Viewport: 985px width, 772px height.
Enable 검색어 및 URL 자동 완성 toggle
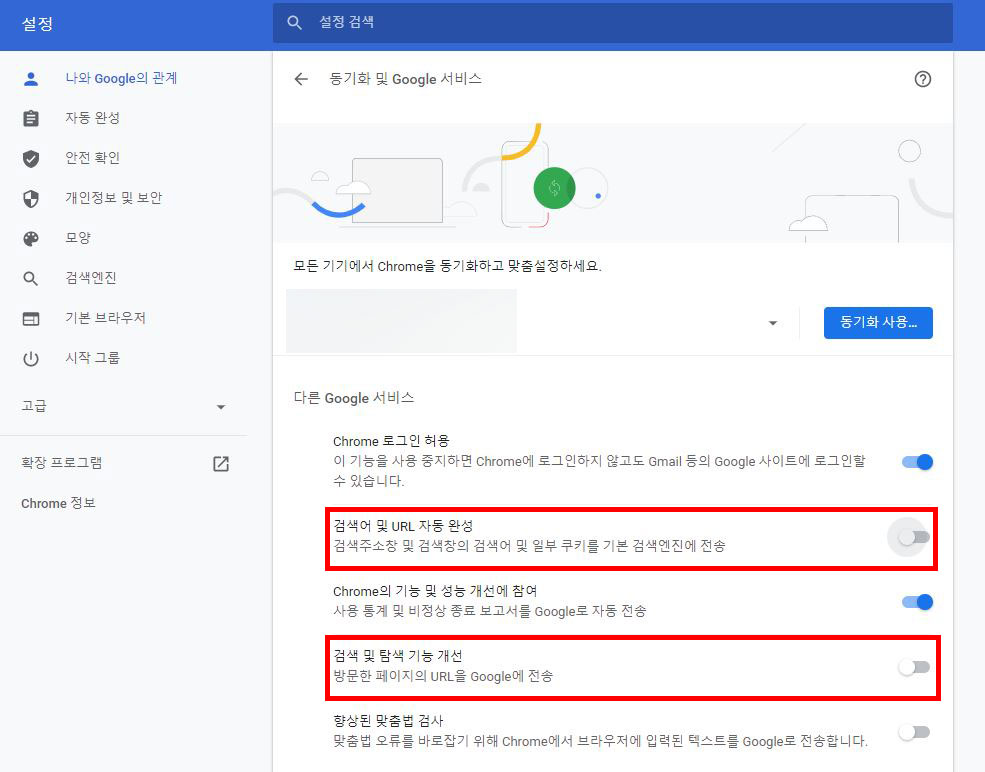click(x=914, y=538)
